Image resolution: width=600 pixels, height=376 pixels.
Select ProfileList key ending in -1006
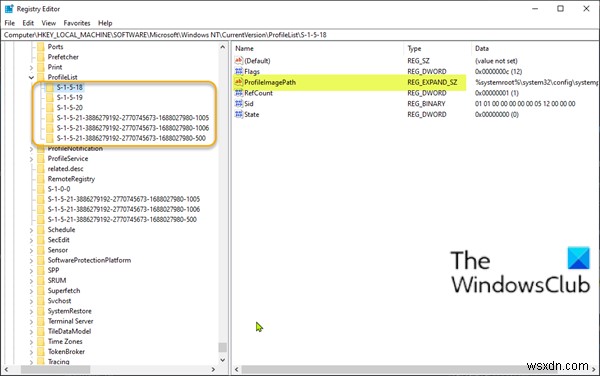[133, 128]
